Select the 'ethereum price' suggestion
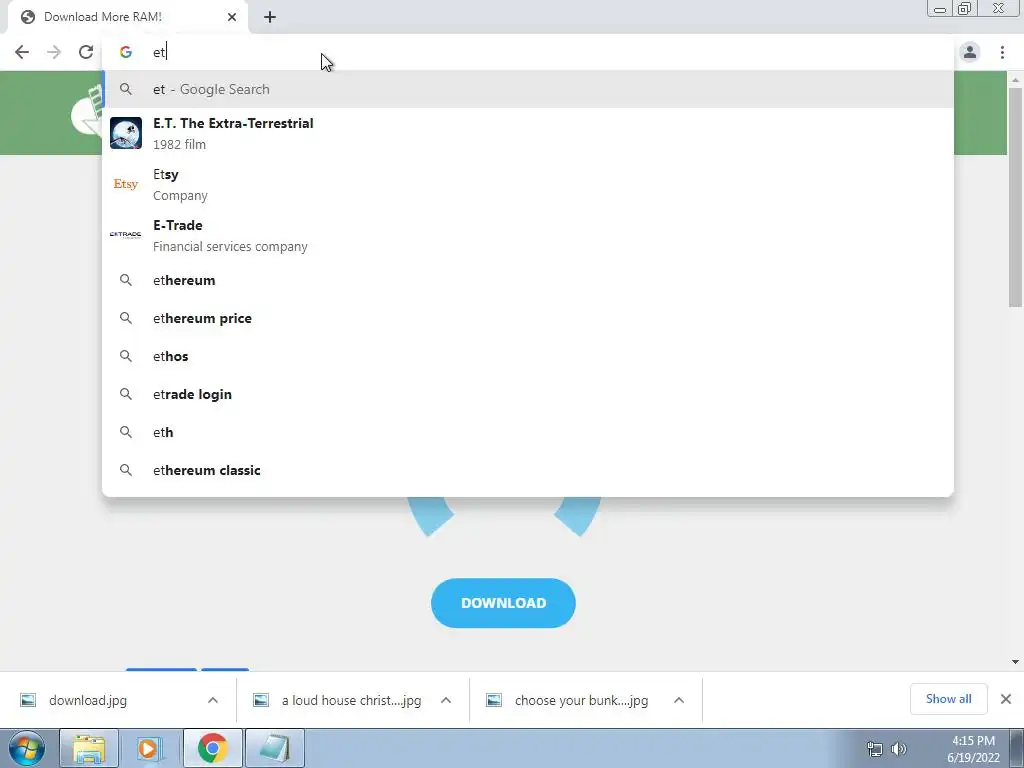1024x768 pixels. point(528,318)
